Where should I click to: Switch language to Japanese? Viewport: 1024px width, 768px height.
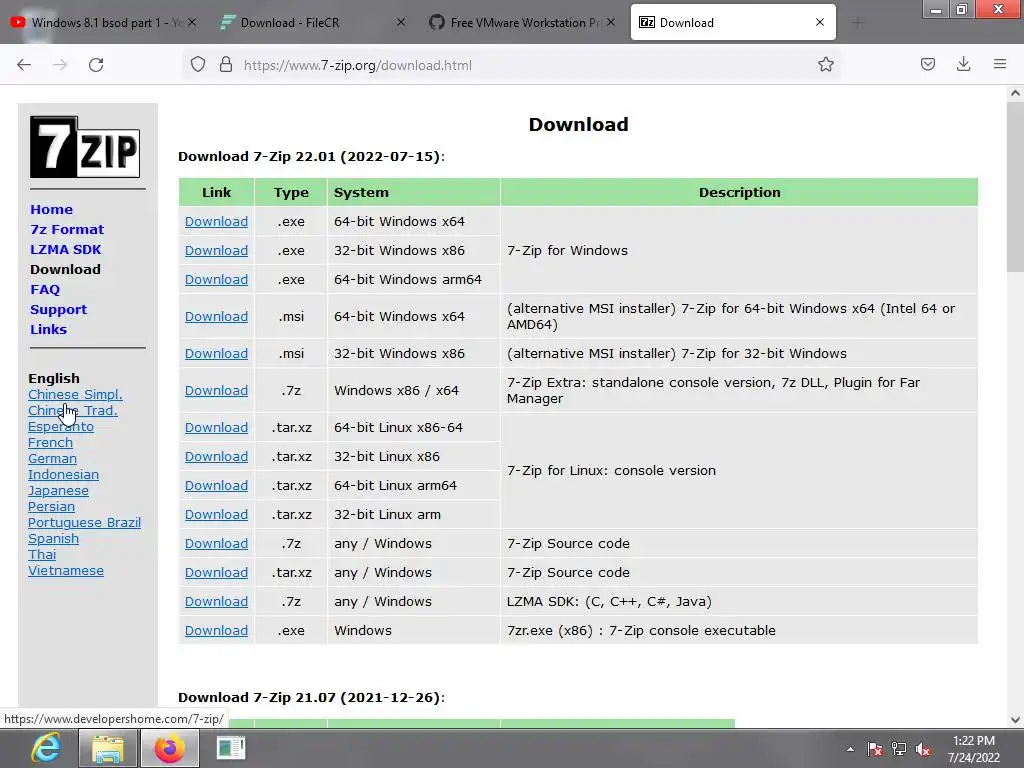pyautogui.click(x=58, y=490)
